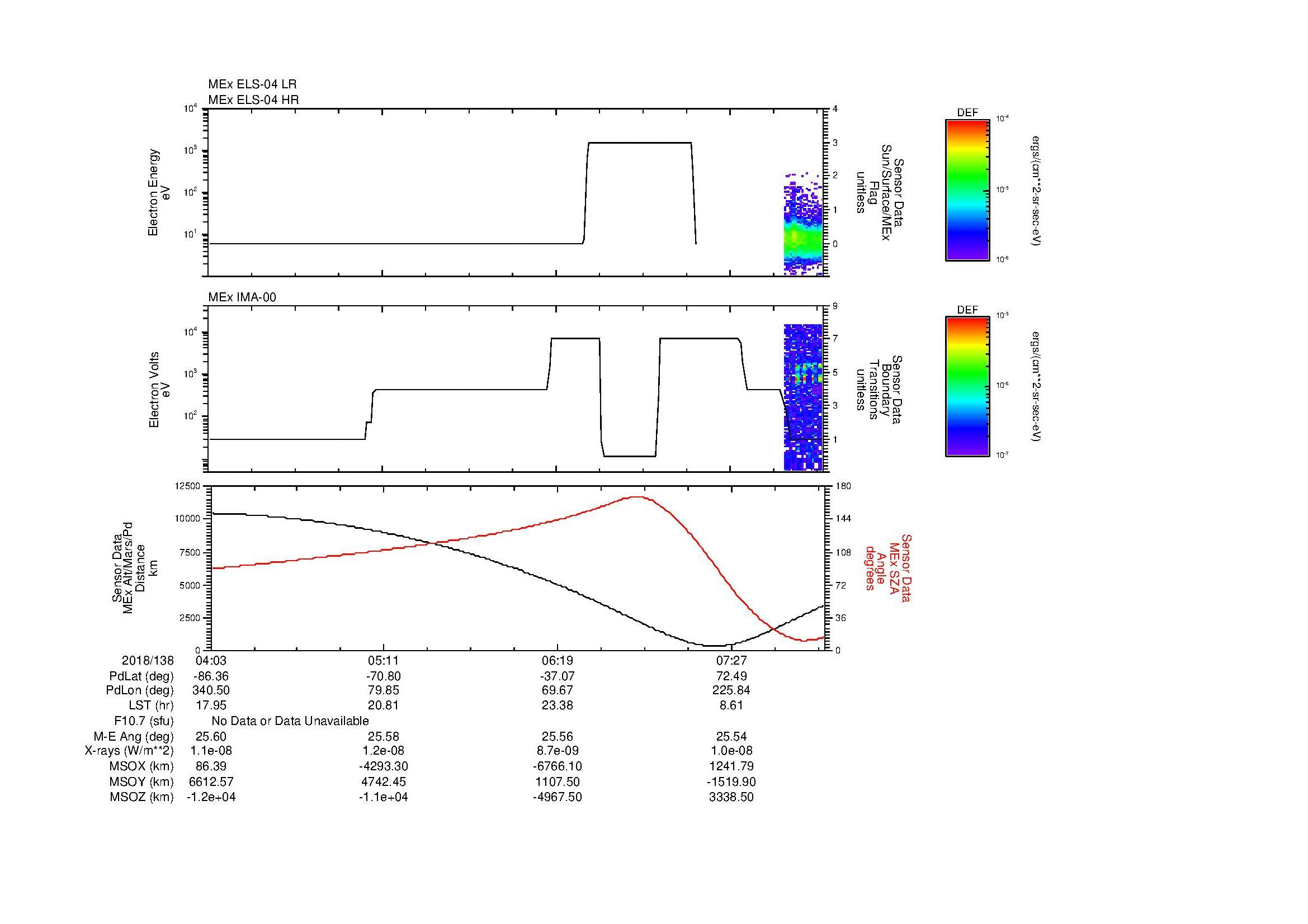Image resolution: width=1308 pixels, height=924 pixels.
Task: Click the 'MEx IMA-00' panel title
Action: [x=242, y=297]
